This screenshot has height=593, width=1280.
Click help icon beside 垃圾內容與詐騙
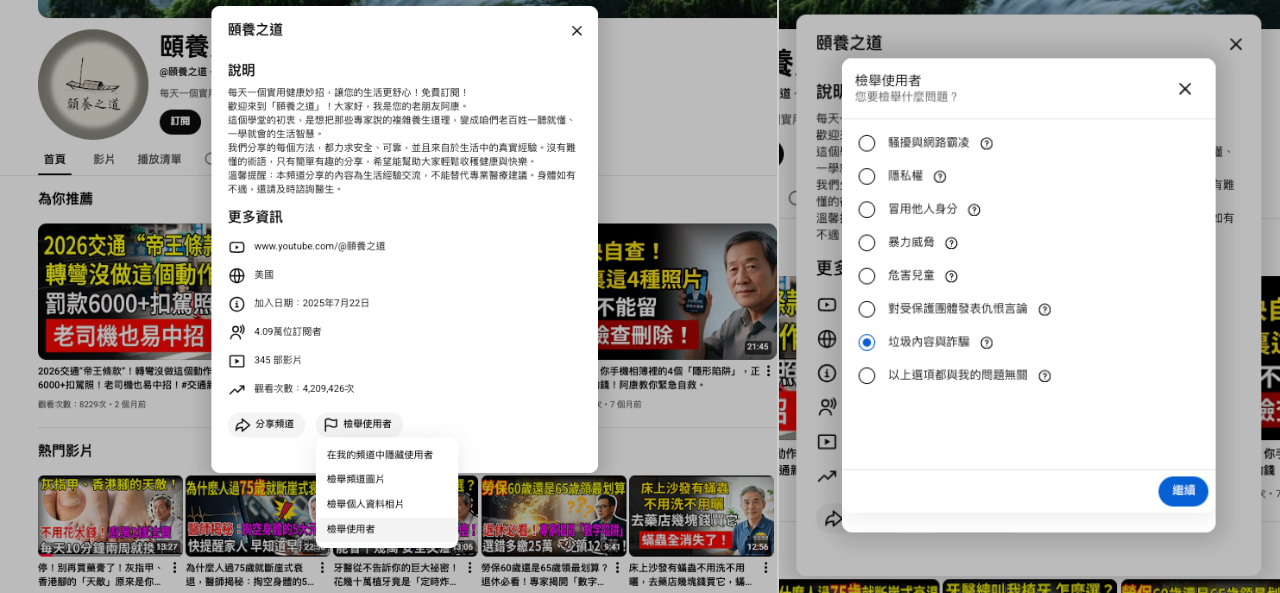tap(986, 343)
